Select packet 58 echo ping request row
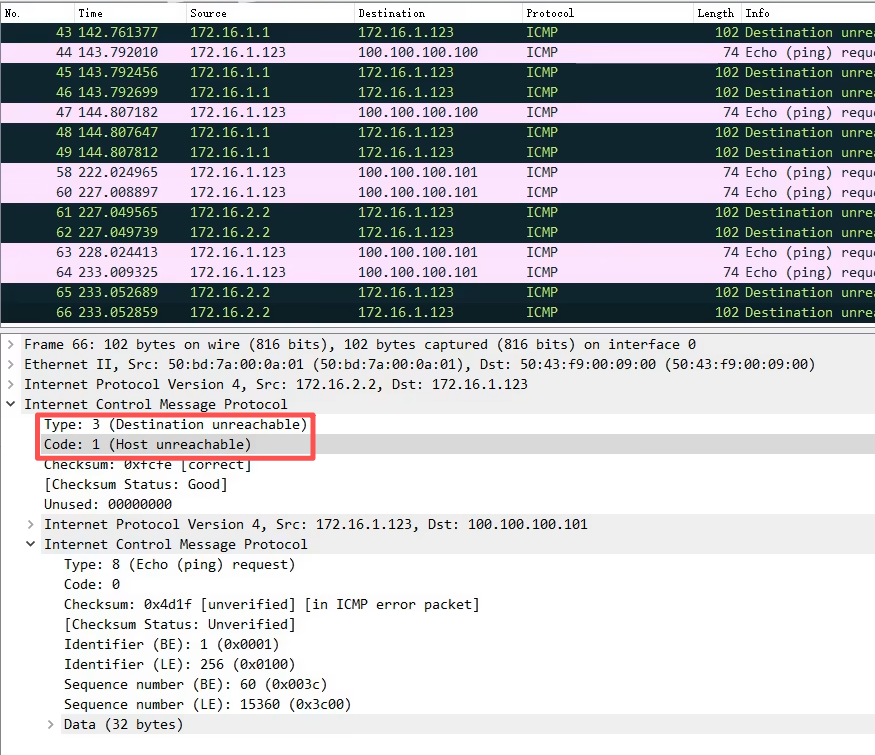The width and height of the screenshot is (875, 755). tap(400, 172)
